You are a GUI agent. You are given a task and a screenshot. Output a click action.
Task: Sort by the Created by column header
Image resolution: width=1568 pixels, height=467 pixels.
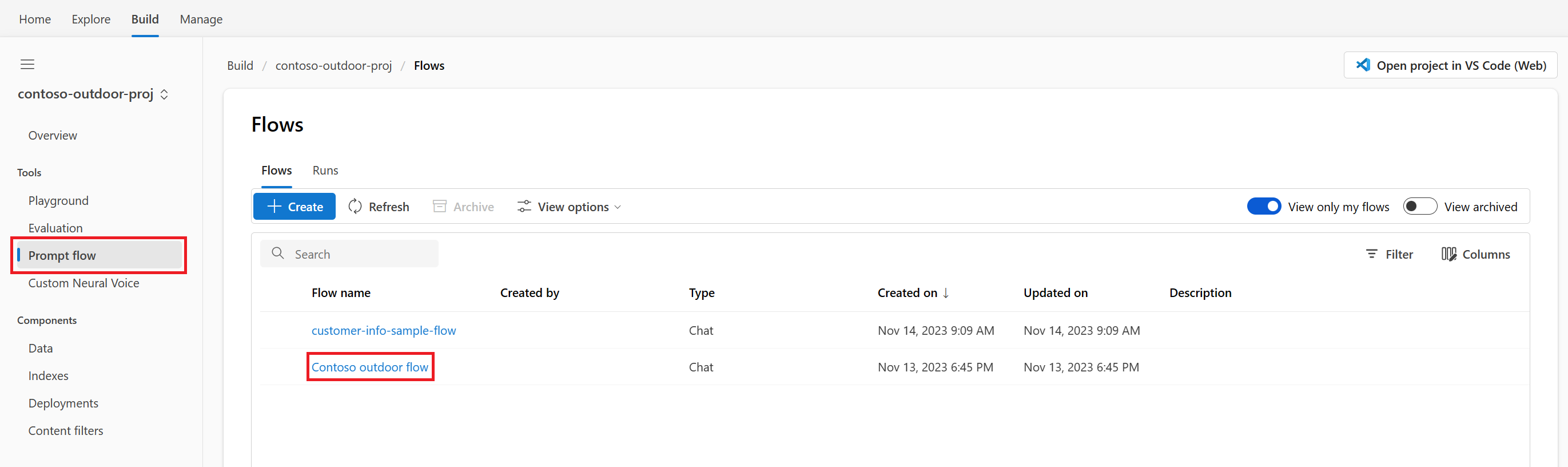[530, 293]
